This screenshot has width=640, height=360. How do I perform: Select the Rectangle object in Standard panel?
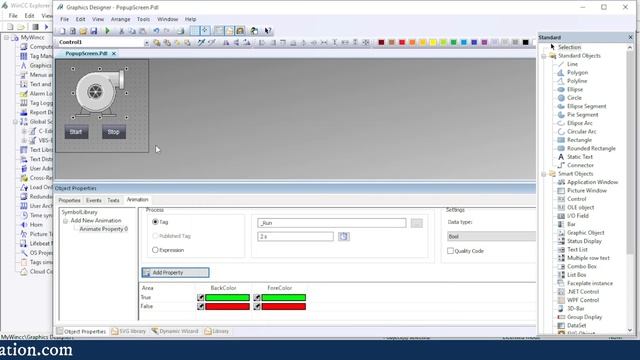(579, 140)
